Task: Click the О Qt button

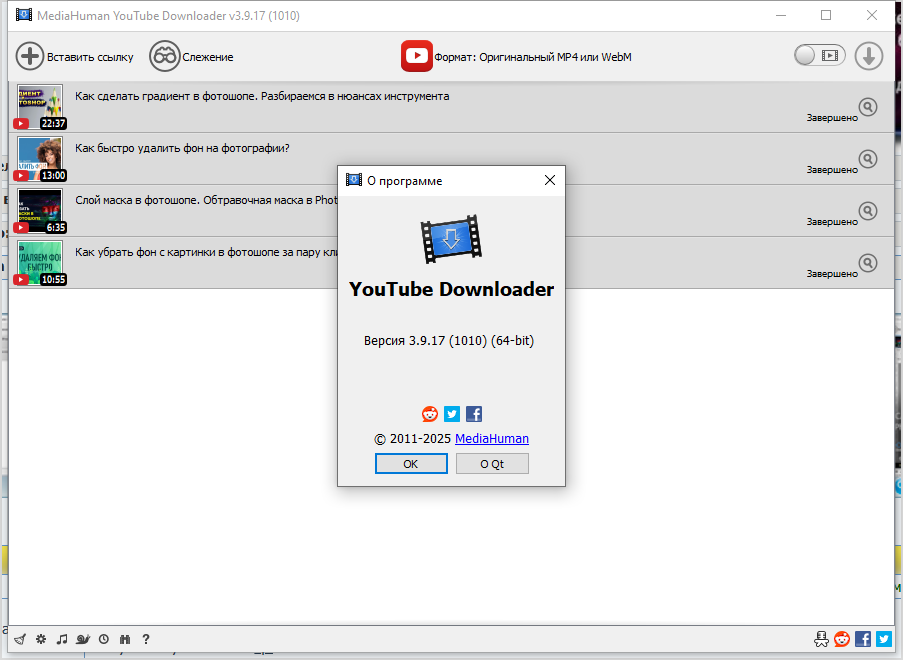Action: click(492, 463)
